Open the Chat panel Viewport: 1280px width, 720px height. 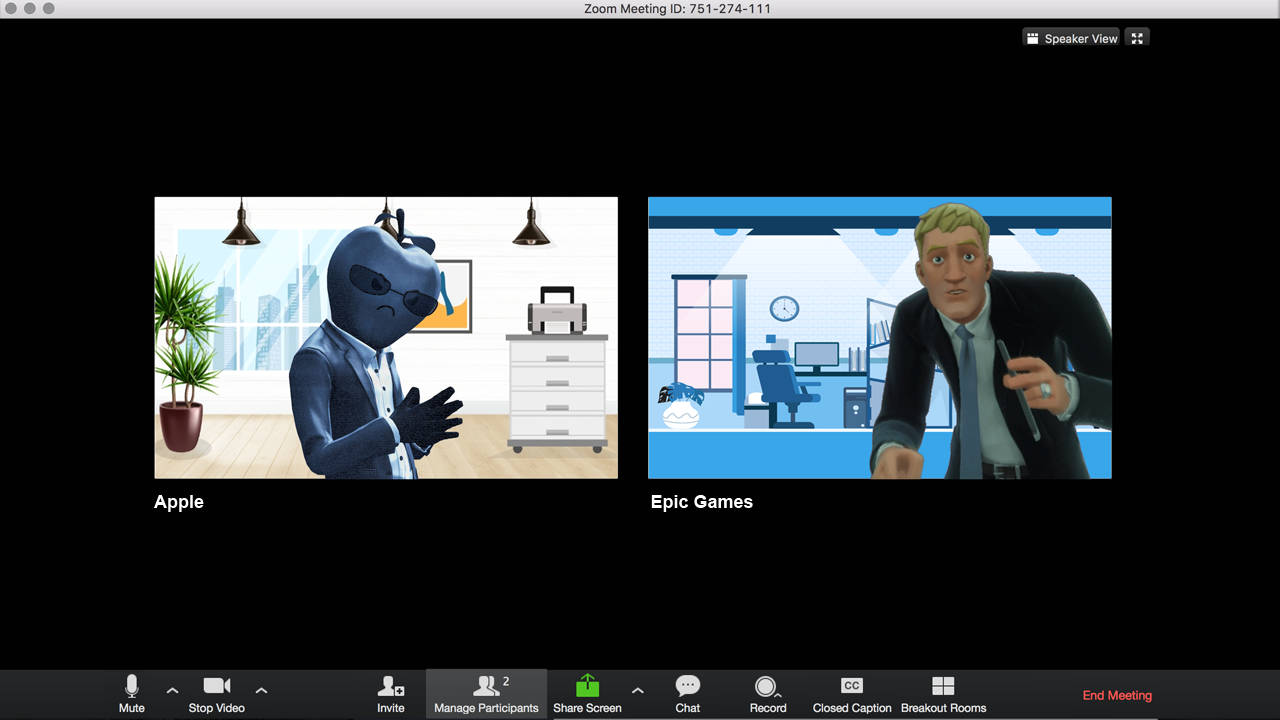click(x=688, y=694)
